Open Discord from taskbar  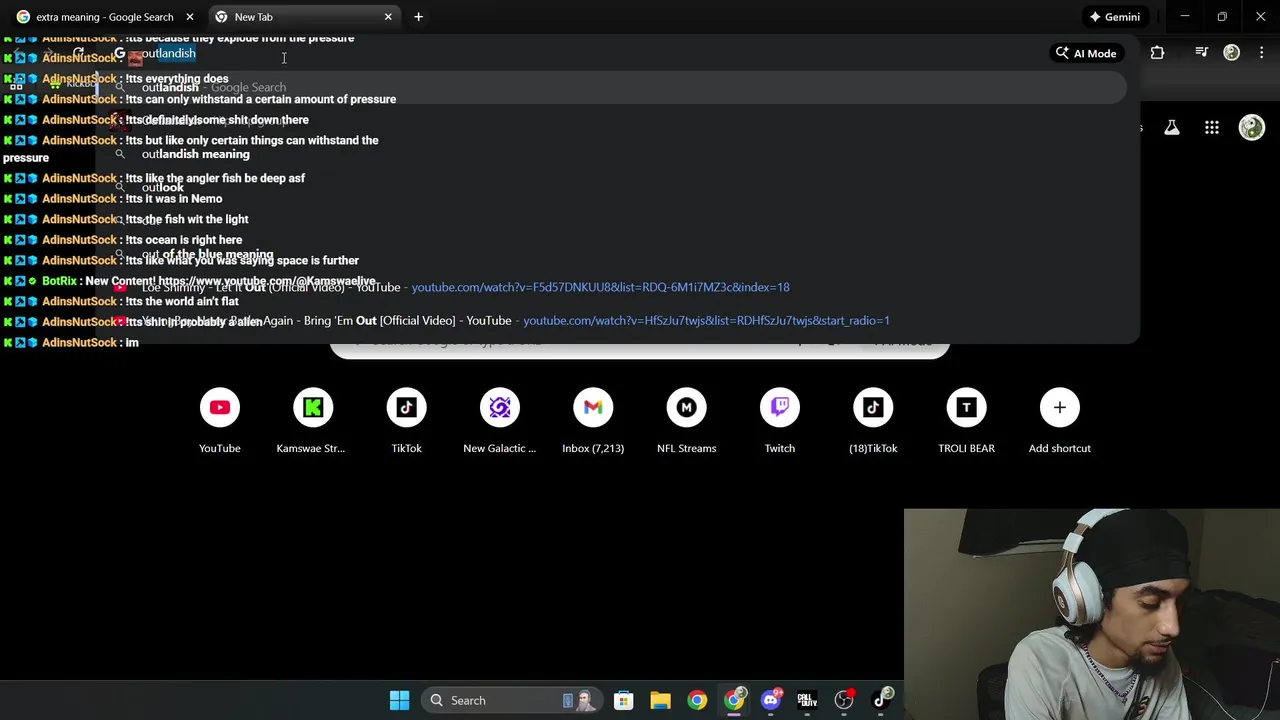(770, 700)
